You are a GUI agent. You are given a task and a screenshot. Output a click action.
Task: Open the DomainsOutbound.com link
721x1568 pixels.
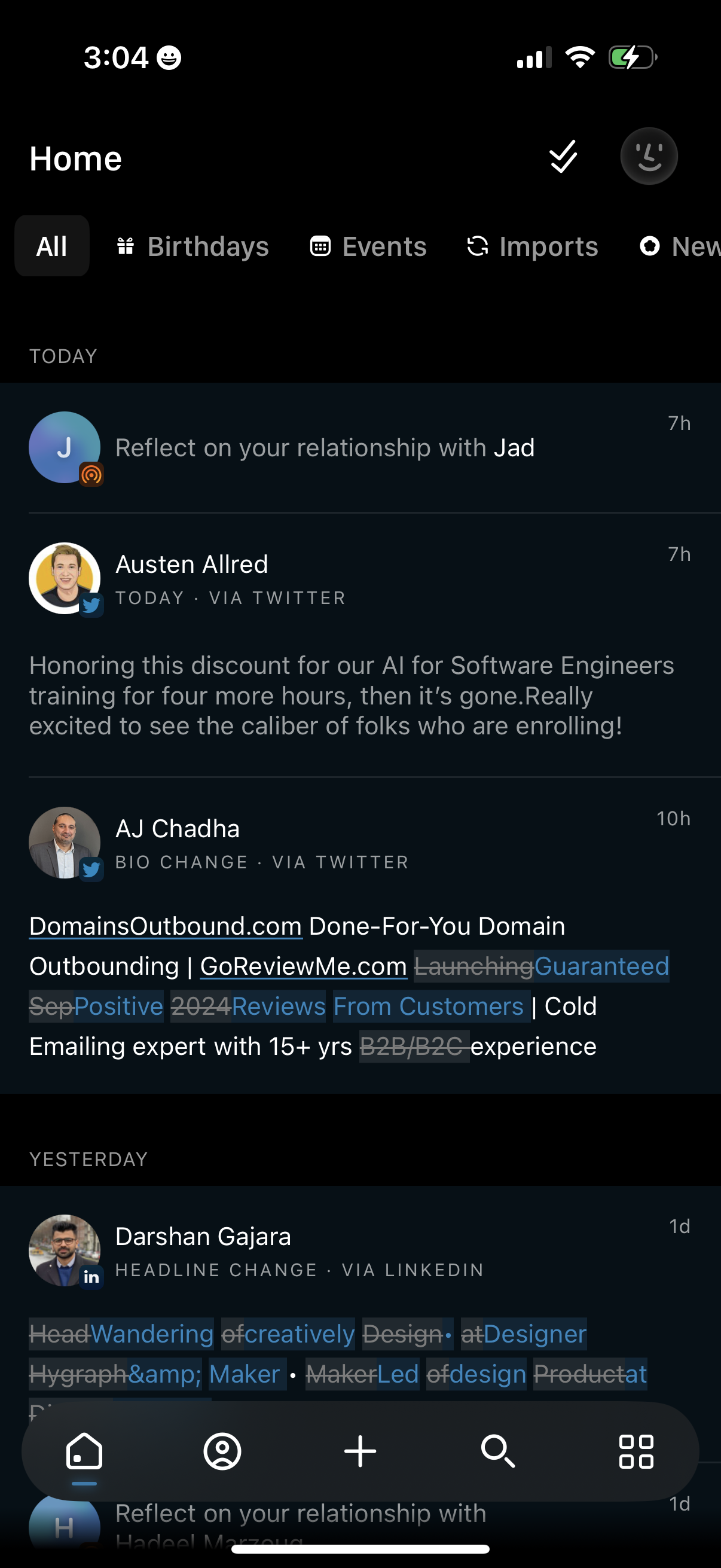pos(166,926)
